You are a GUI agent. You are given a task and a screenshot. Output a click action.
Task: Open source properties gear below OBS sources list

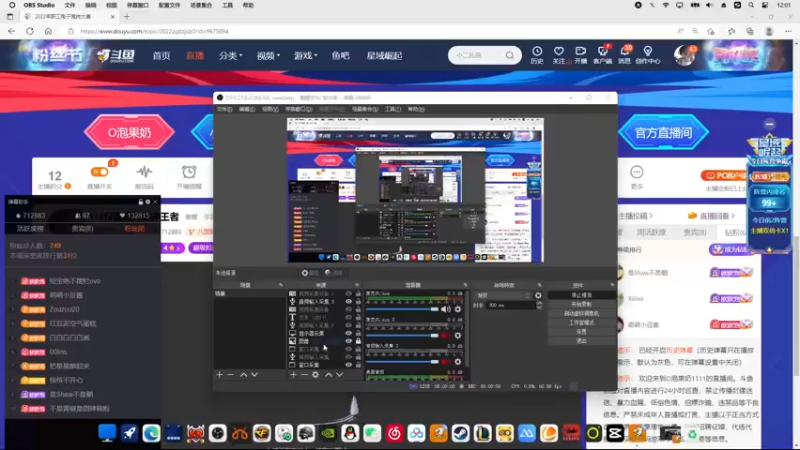pyautogui.click(x=315, y=374)
